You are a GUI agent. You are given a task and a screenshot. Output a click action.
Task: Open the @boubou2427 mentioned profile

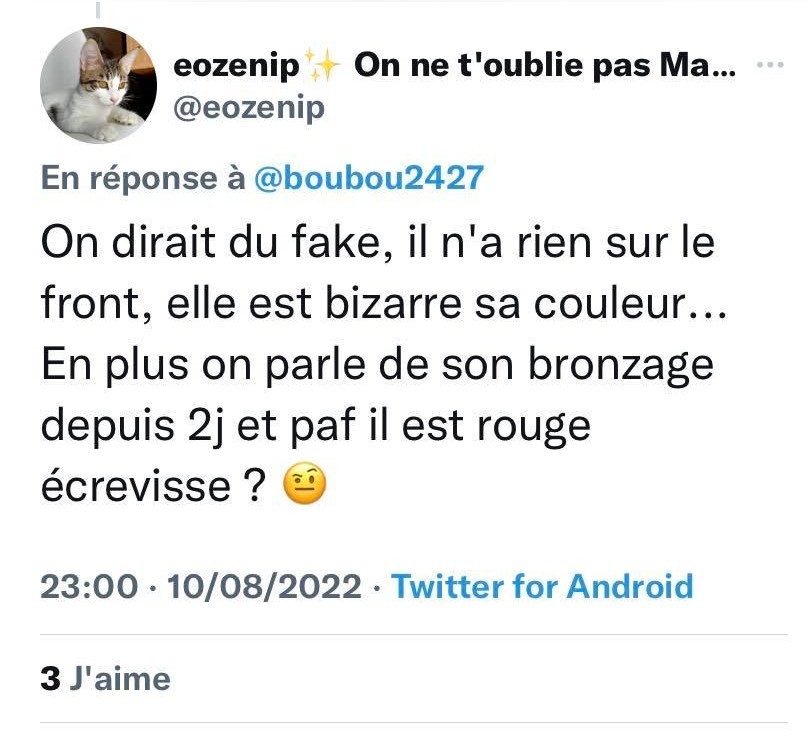[369, 178]
